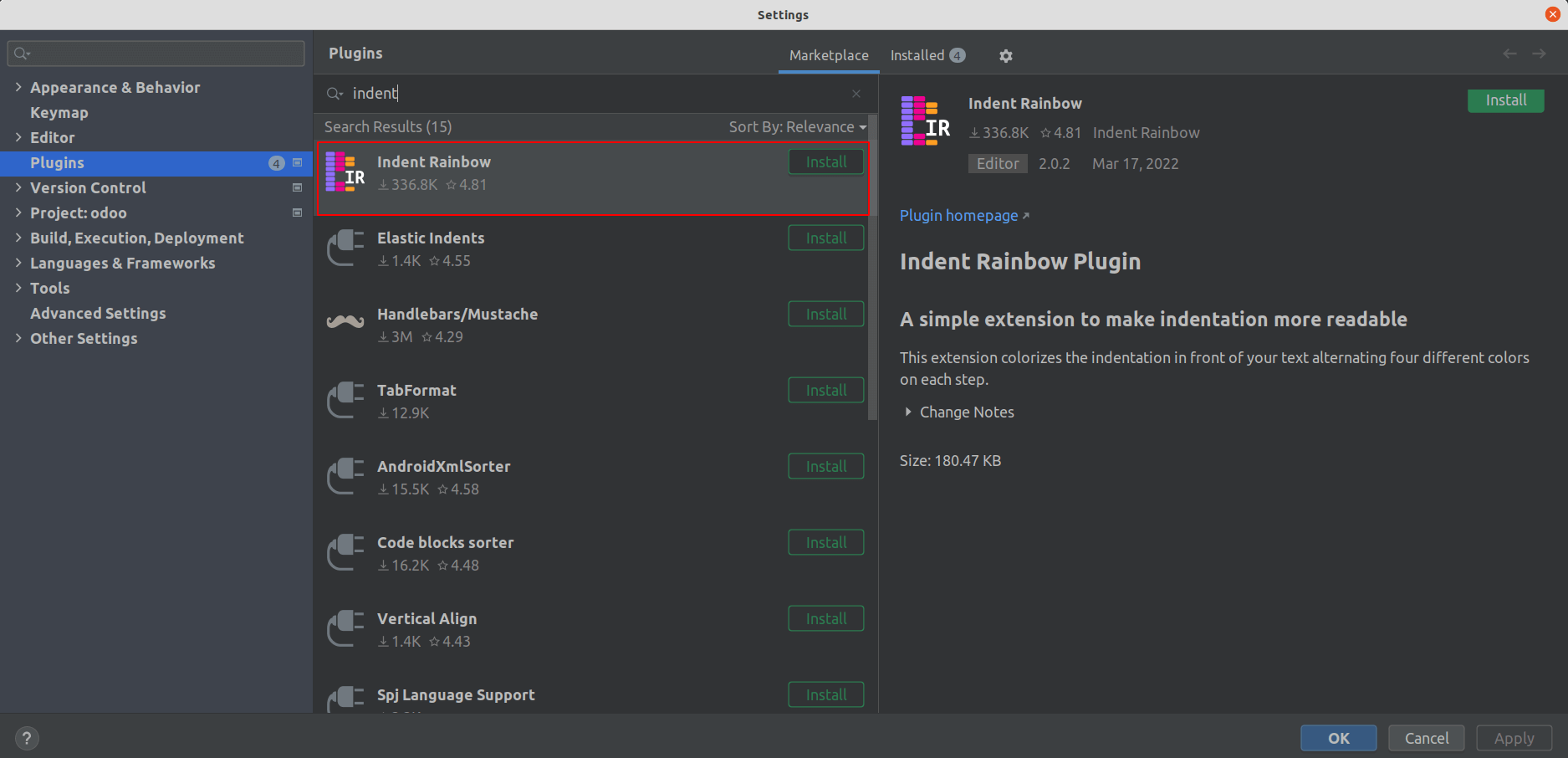The height and width of the screenshot is (758, 1568).
Task: Install the TabFormat plugin
Action: click(x=826, y=391)
